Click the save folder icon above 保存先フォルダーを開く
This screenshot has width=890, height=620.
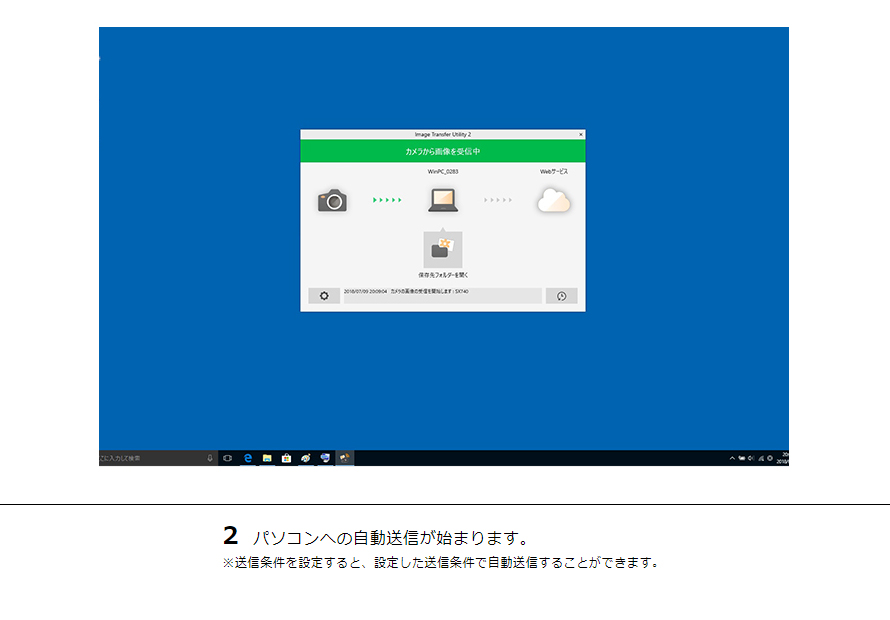[443, 246]
